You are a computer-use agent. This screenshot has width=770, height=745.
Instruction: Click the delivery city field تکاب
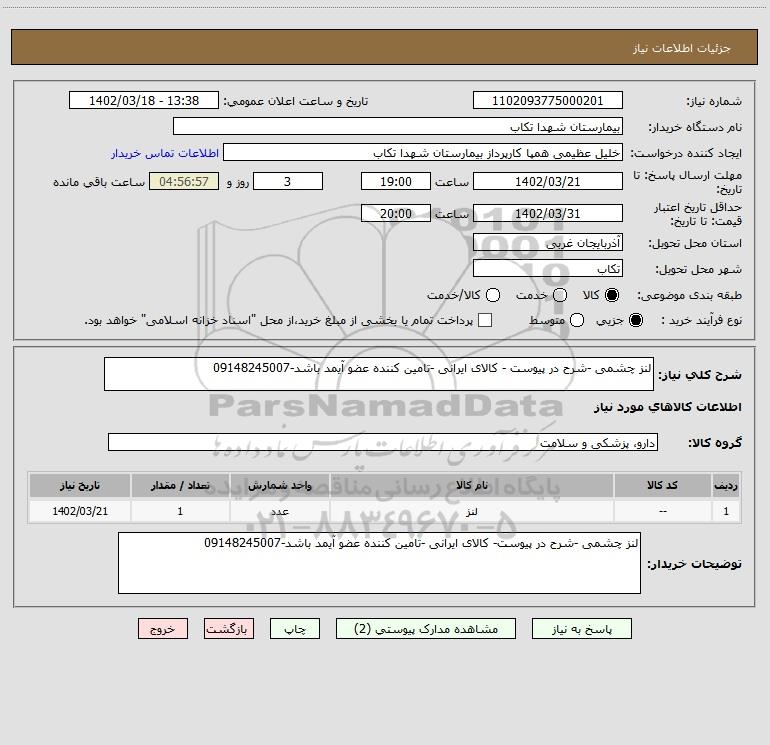point(548,269)
